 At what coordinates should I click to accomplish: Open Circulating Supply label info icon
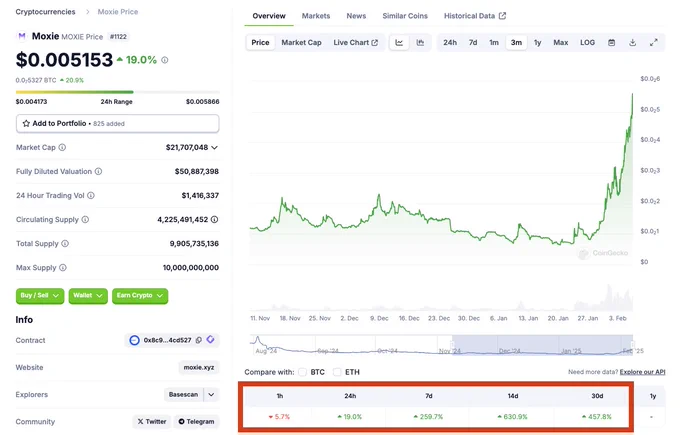pos(85,219)
